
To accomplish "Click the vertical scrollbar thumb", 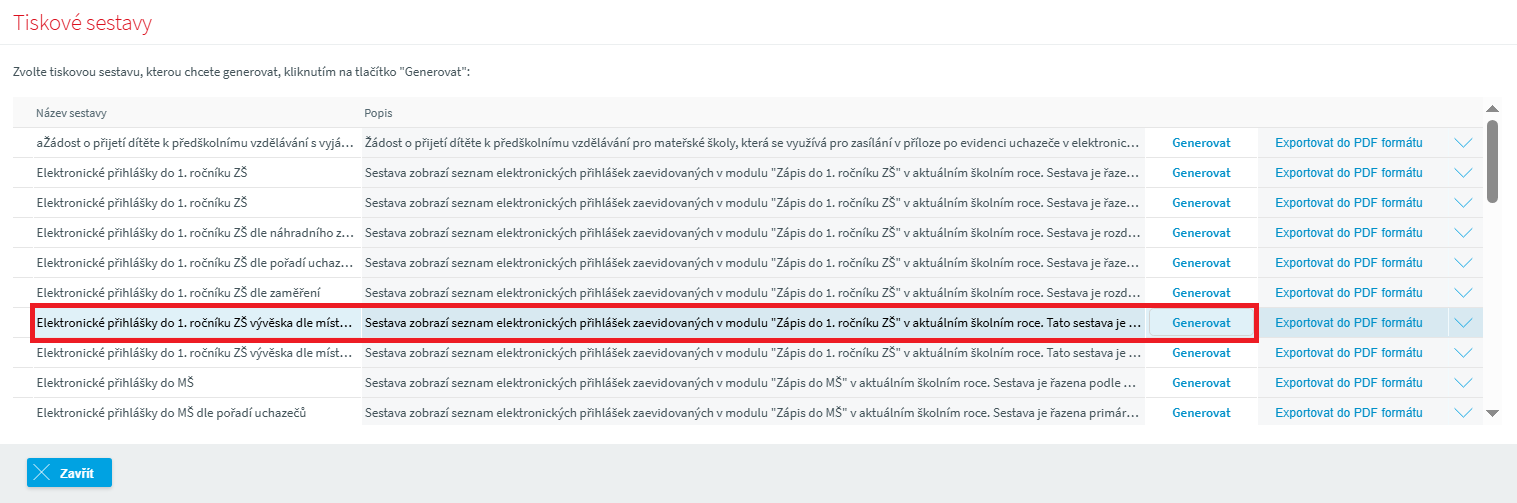I will 1492,160.
